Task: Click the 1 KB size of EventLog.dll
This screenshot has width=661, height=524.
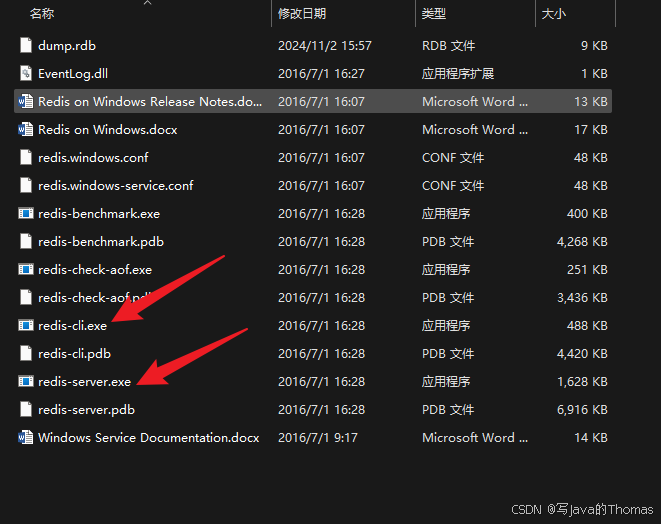Action: (x=594, y=74)
